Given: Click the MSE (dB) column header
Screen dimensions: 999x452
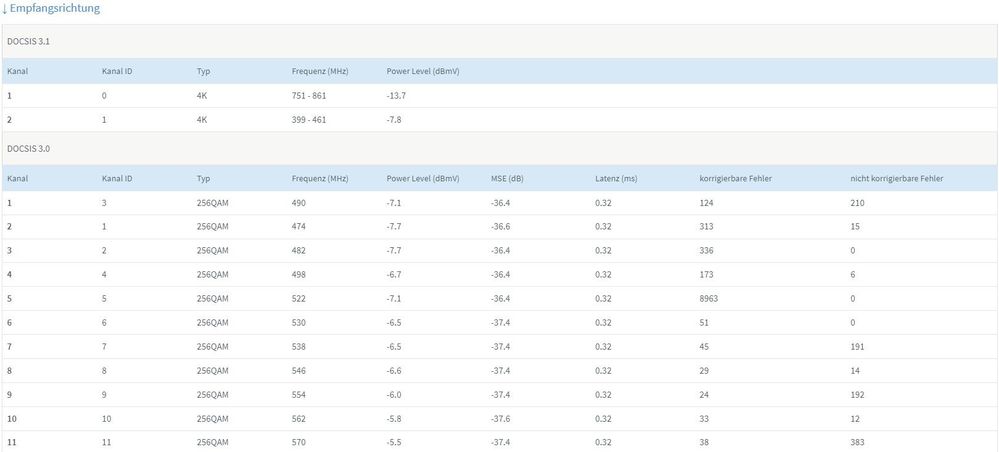Looking at the screenshot, I should tap(507, 179).
